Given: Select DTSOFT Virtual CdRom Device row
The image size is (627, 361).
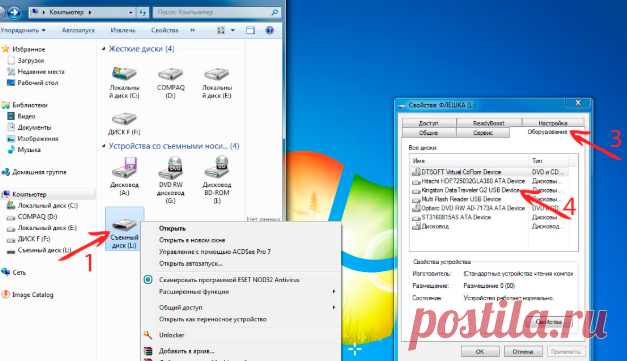Looking at the screenshot, I should (x=489, y=172).
